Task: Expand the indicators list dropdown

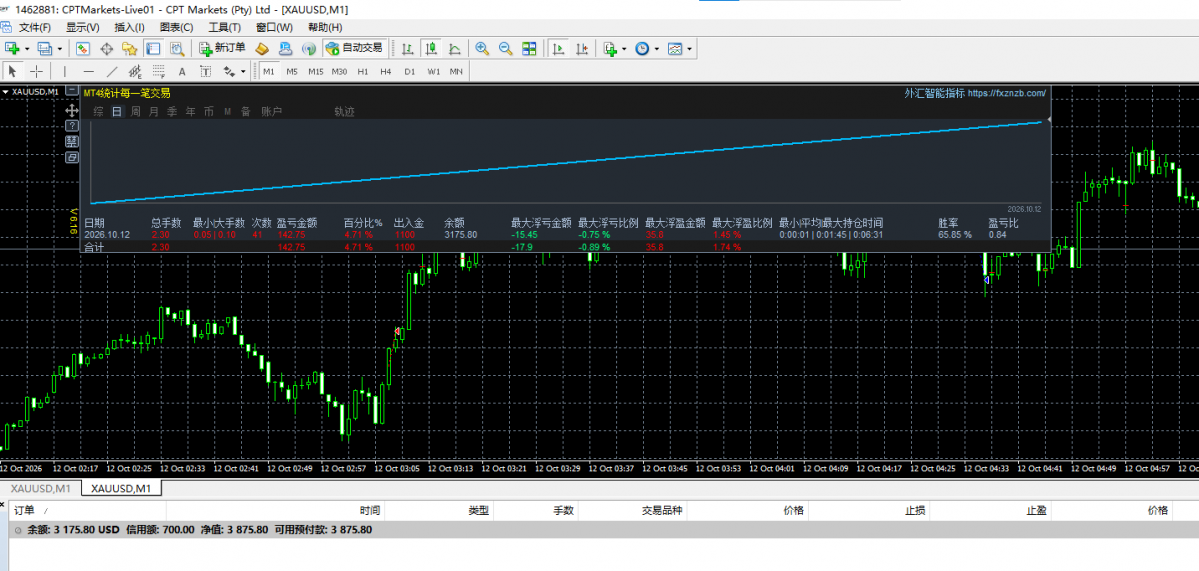Action: 624,48
